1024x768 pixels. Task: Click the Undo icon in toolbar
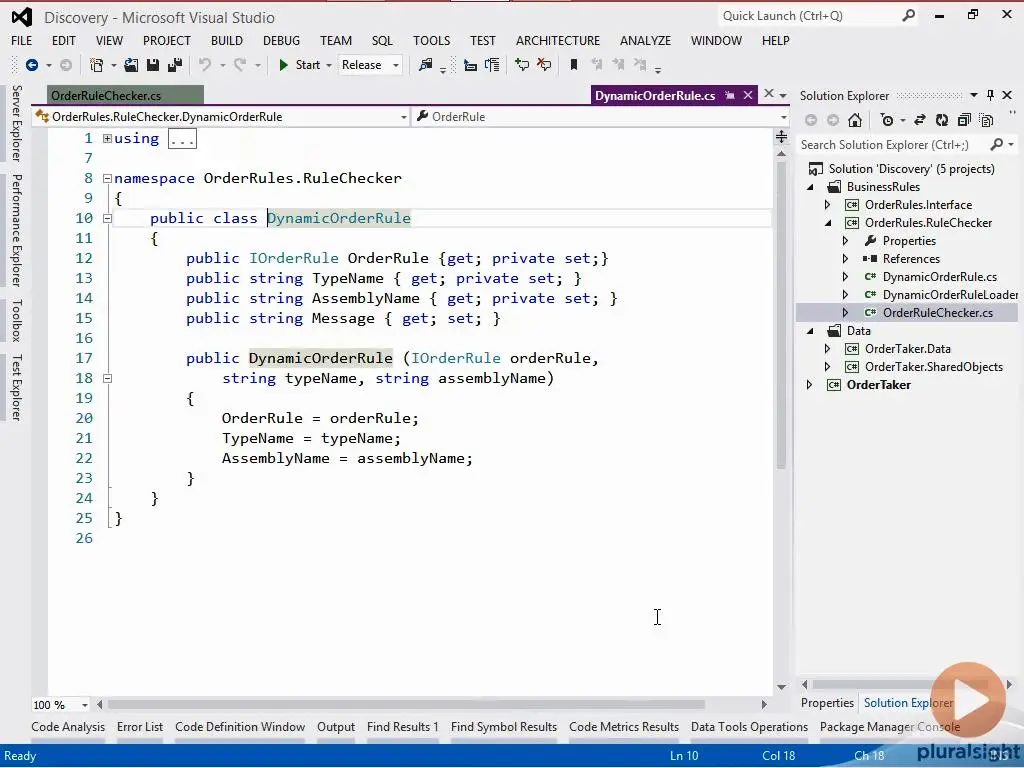tap(205, 65)
